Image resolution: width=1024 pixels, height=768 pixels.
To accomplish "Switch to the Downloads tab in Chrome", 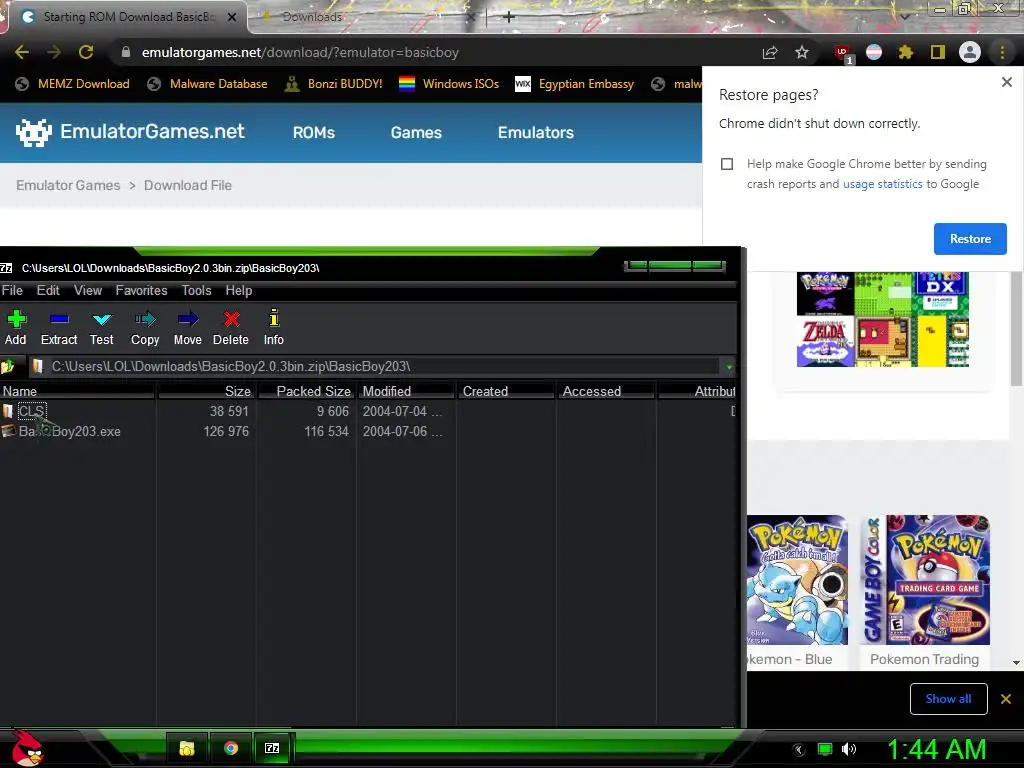I will 366,17.
